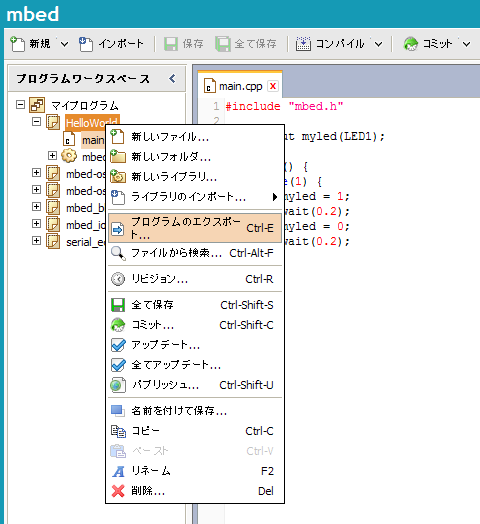Choose 新しいフォルダ... from context menu

(195, 157)
